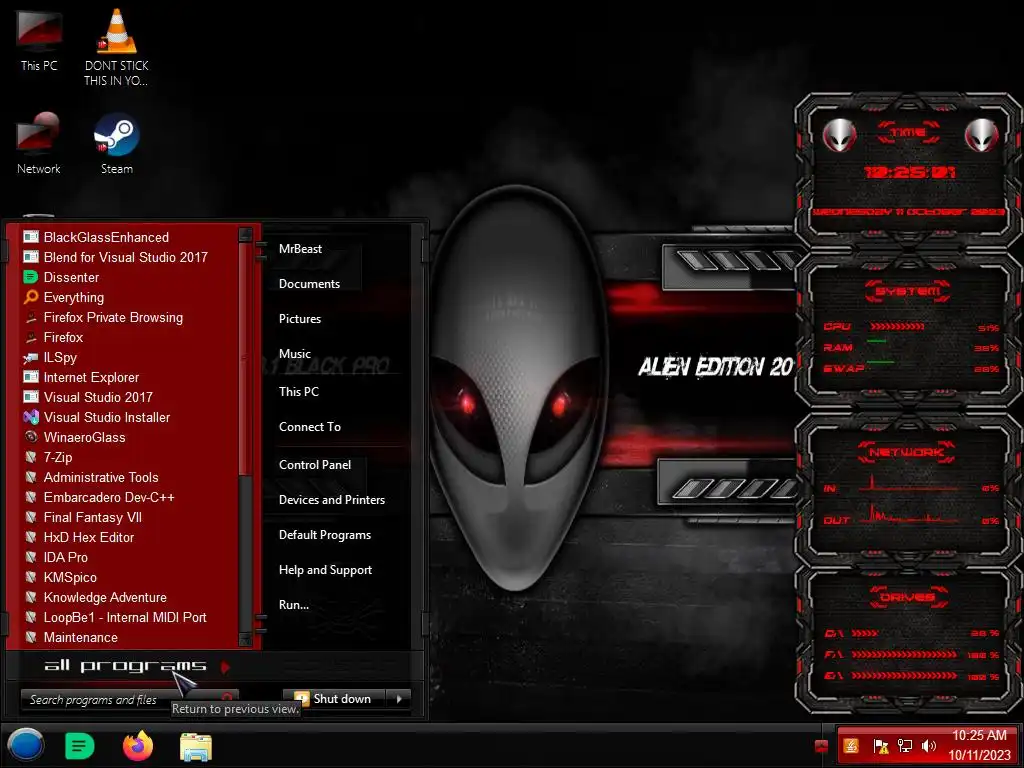Click the orange Java tray icon

pyautogui.click(x=851, y=746)
